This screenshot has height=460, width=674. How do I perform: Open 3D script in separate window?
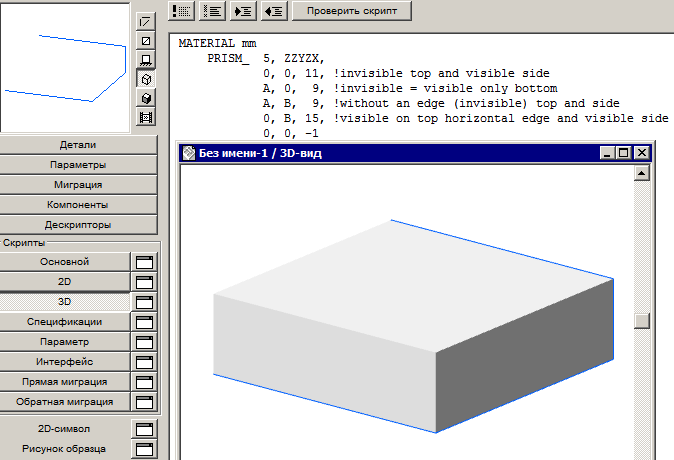pyautogui.click(x=144, y=302)
